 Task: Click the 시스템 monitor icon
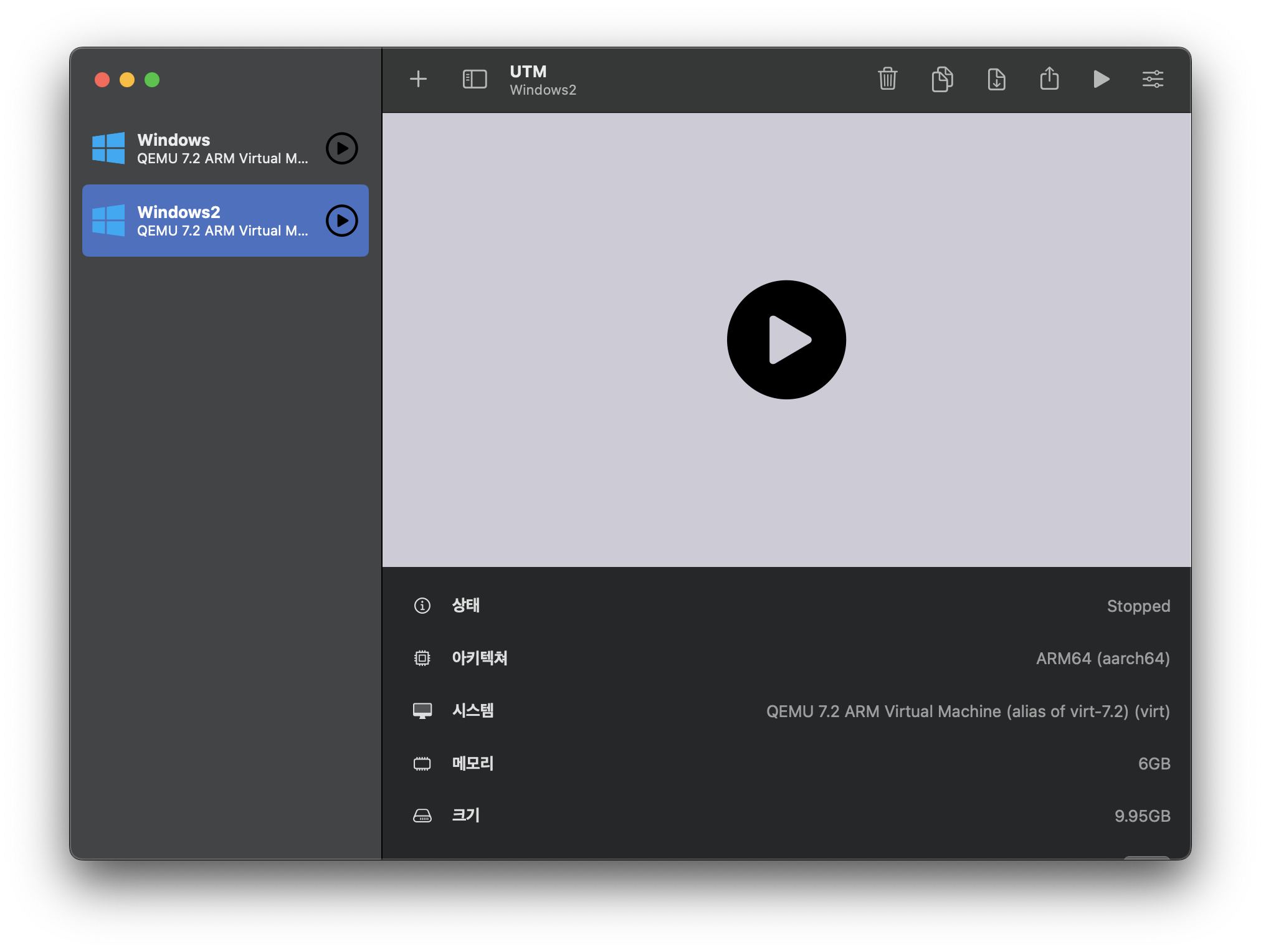point(422,711)
